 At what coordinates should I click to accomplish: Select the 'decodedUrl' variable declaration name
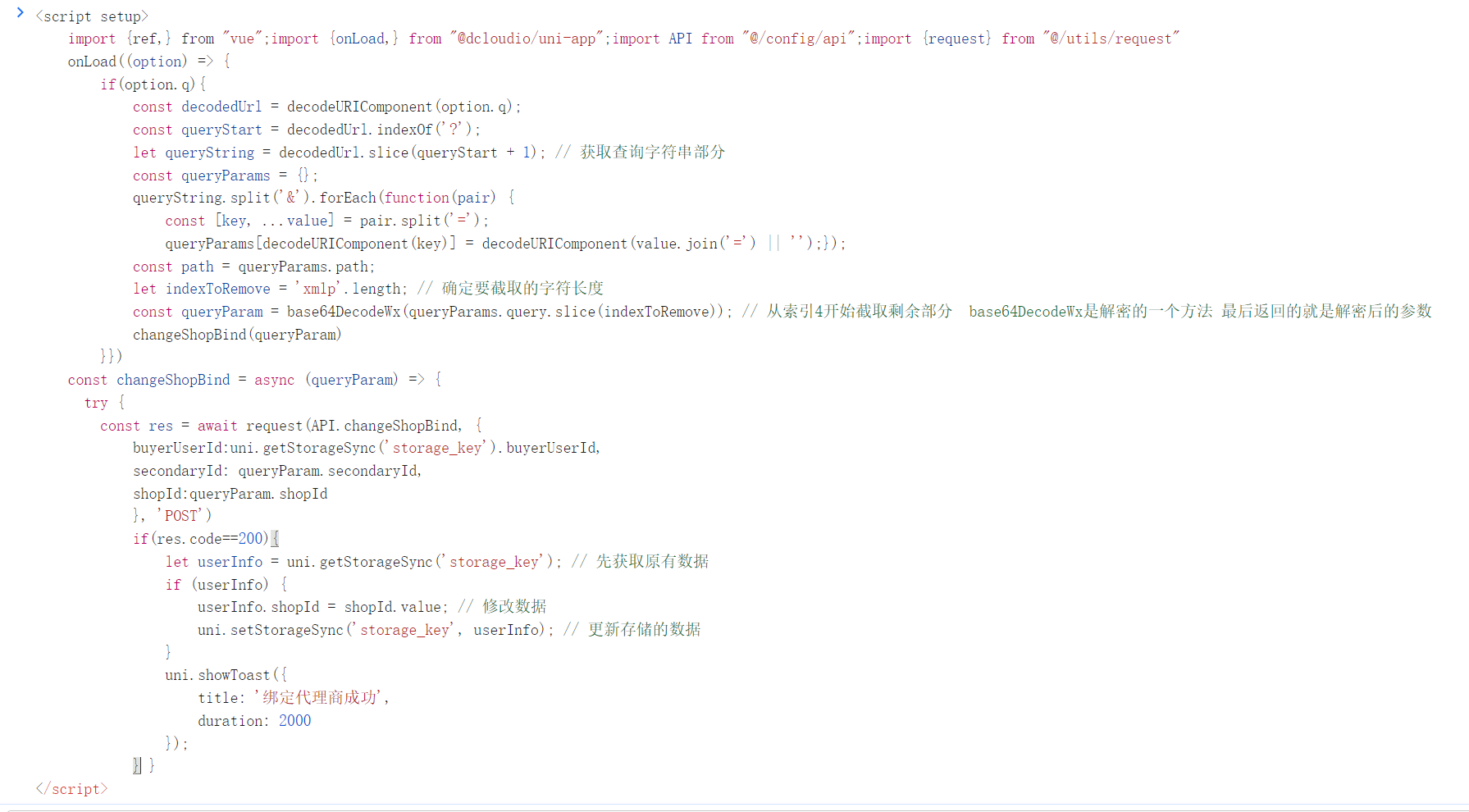click(221, 107)
